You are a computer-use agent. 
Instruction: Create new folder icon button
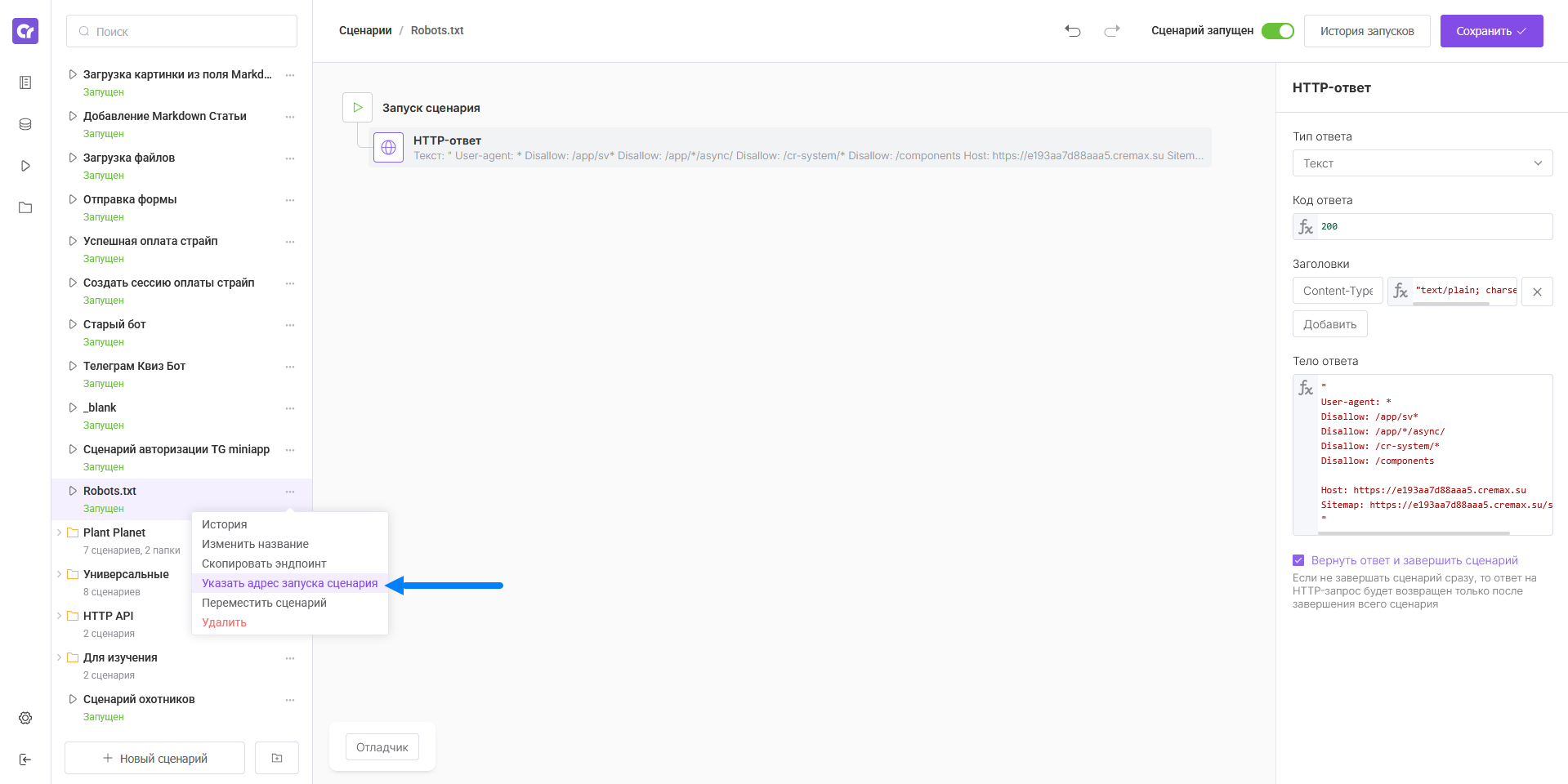[277, 758]
